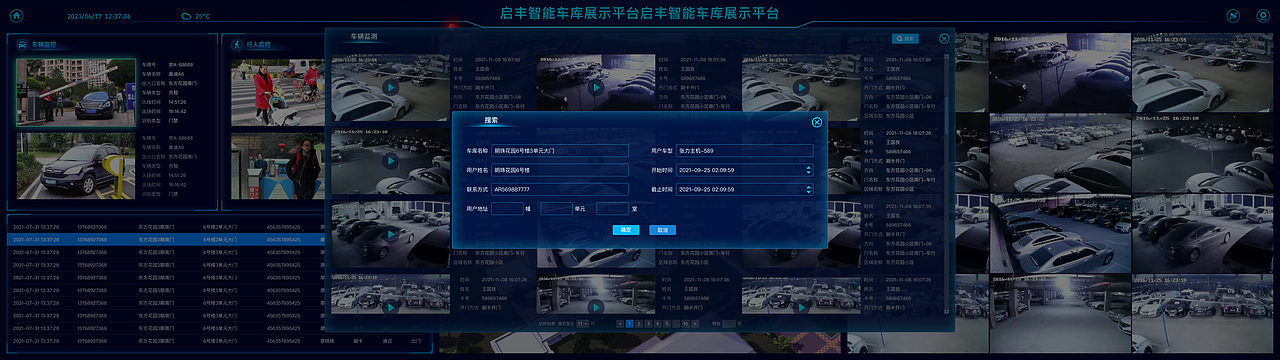The height and width of the screenshot is (360, 1280).
Task: Go to the home icon
Action: pos(16,16)
